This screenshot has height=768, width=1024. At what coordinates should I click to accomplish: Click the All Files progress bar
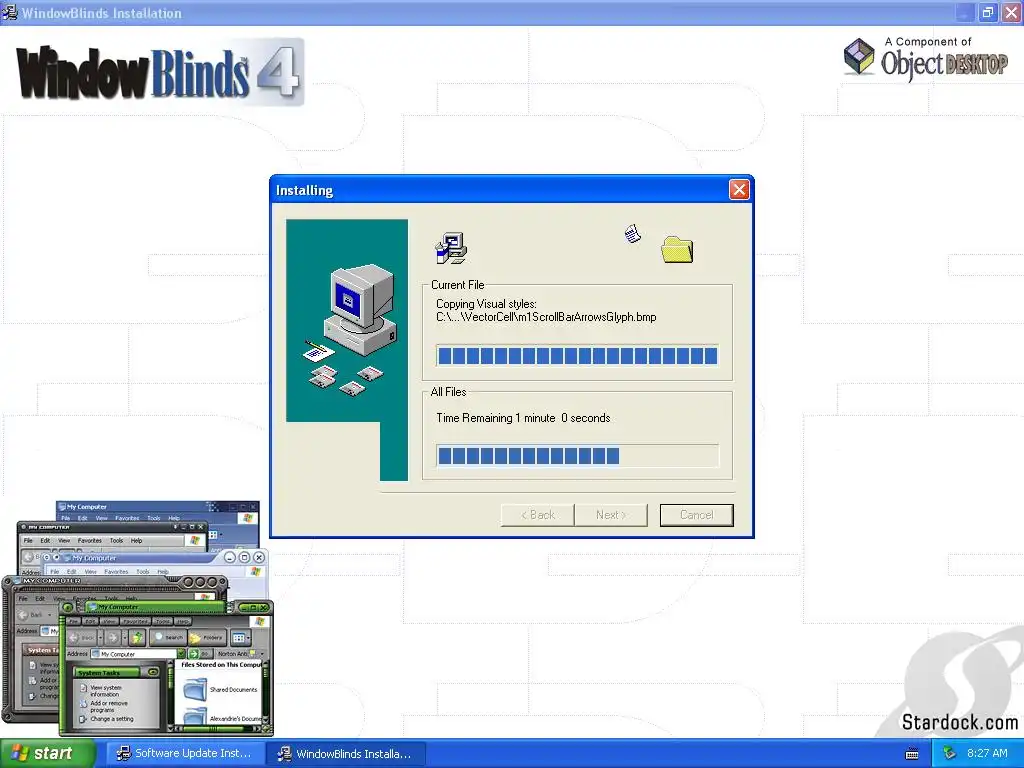(577, 455)
